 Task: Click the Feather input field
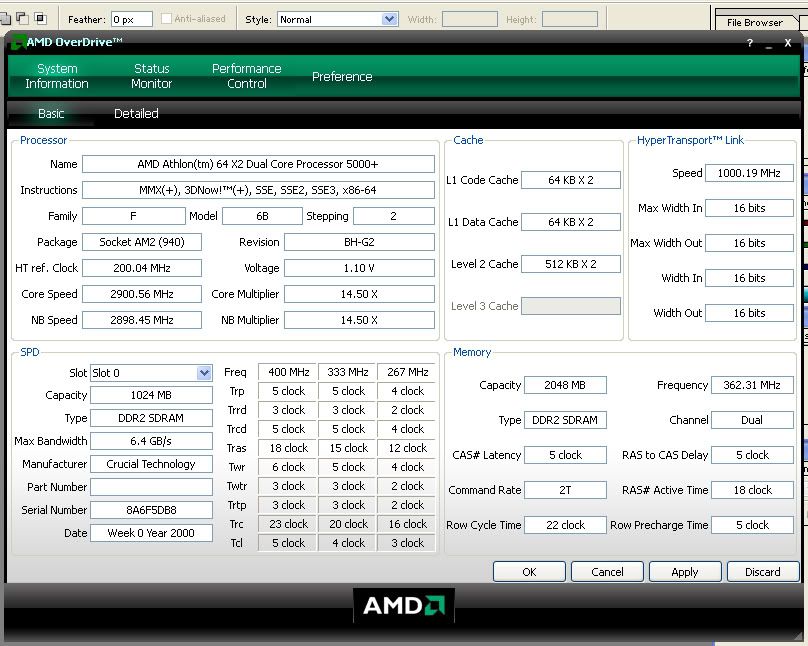tap(132, 20)
